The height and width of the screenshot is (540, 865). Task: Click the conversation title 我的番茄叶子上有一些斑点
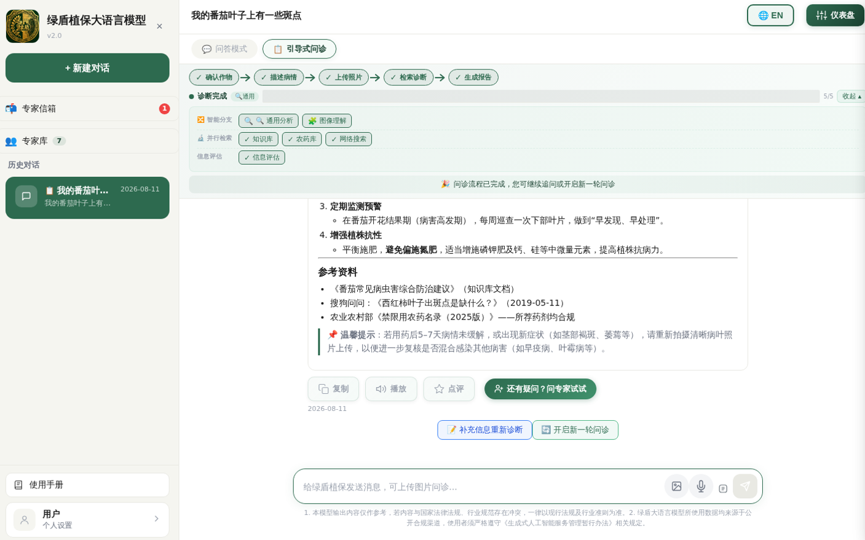[246, 15]
